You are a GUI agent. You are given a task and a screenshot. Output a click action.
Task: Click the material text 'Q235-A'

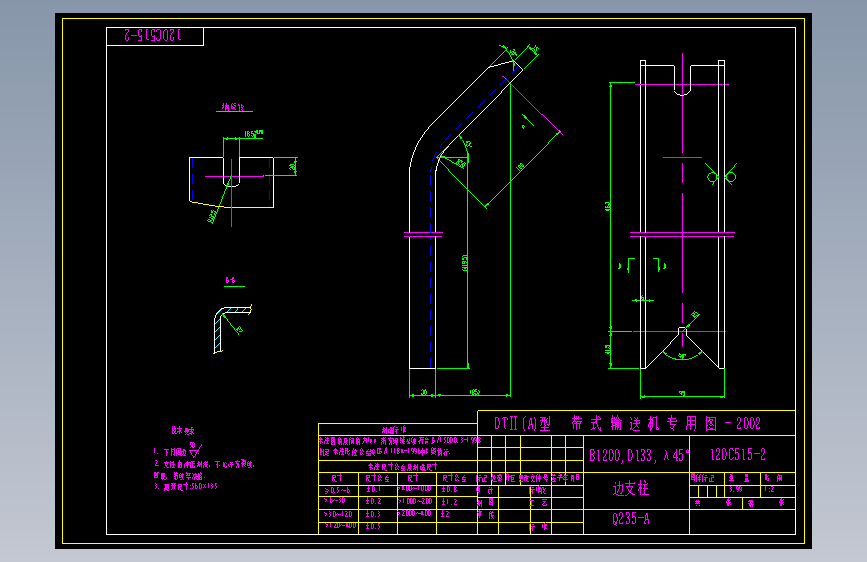(x=630, y=519)
